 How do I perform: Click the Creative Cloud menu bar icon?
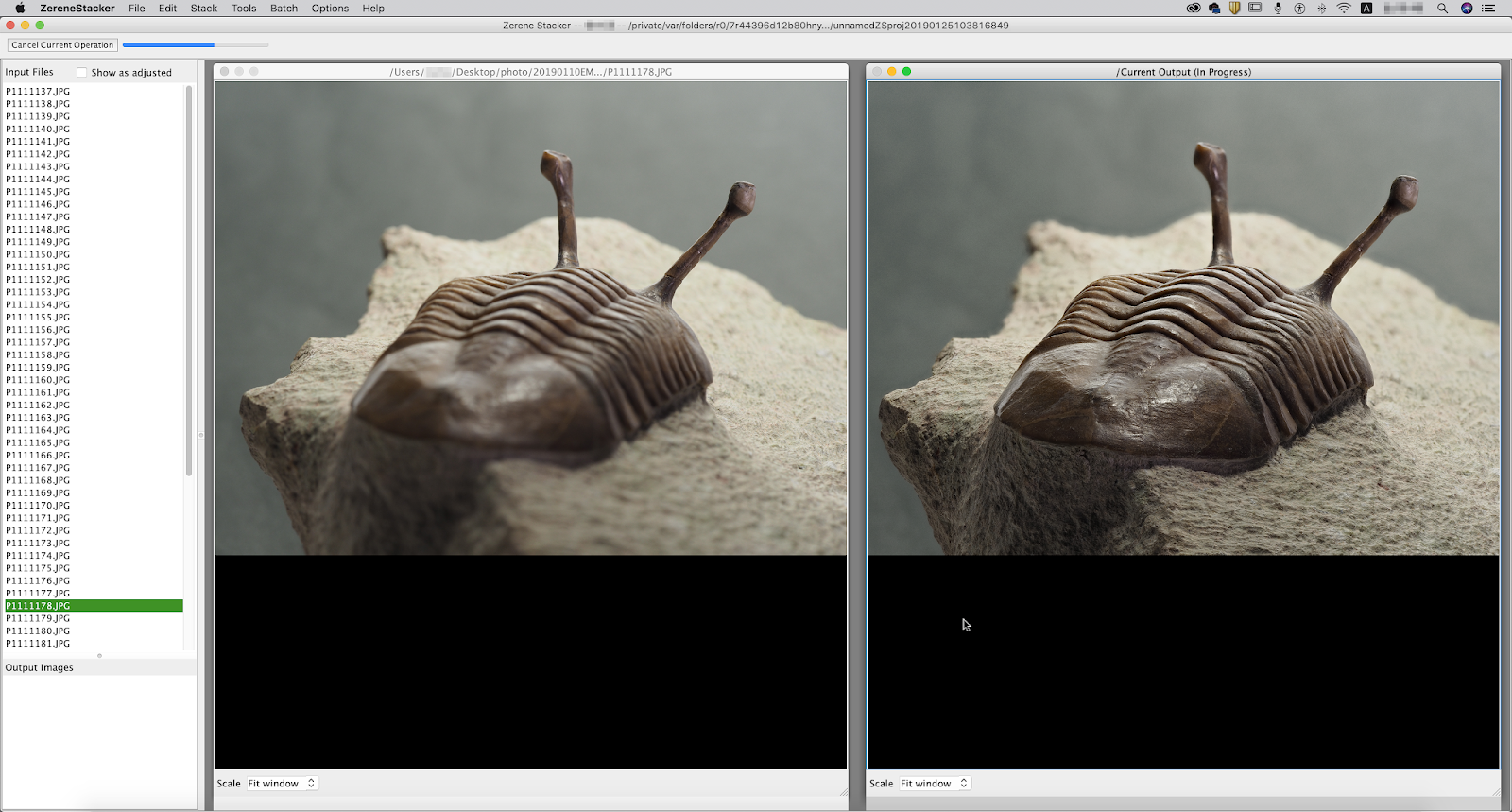point(1194,9)
